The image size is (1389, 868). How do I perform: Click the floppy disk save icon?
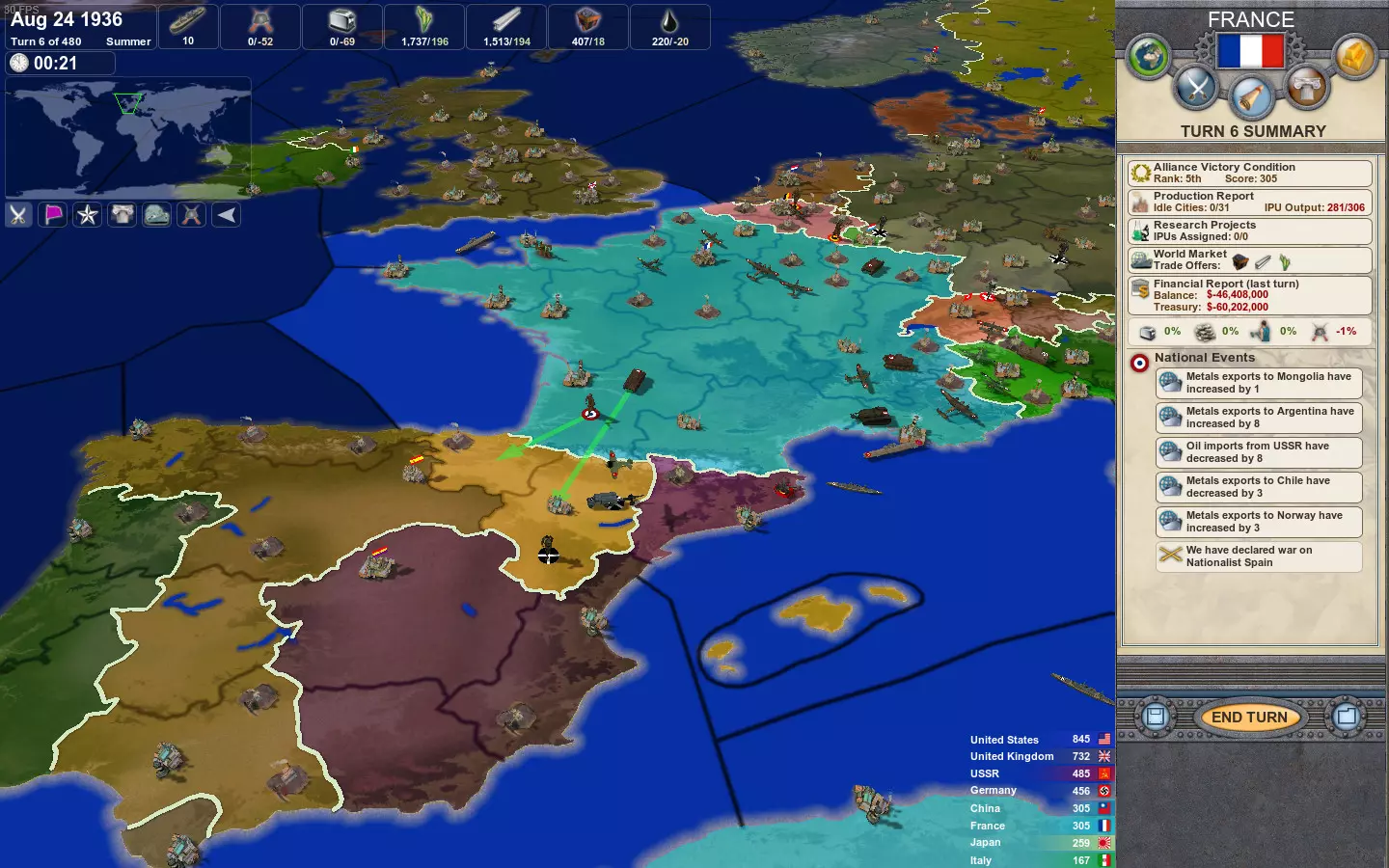pos(1155,717)
